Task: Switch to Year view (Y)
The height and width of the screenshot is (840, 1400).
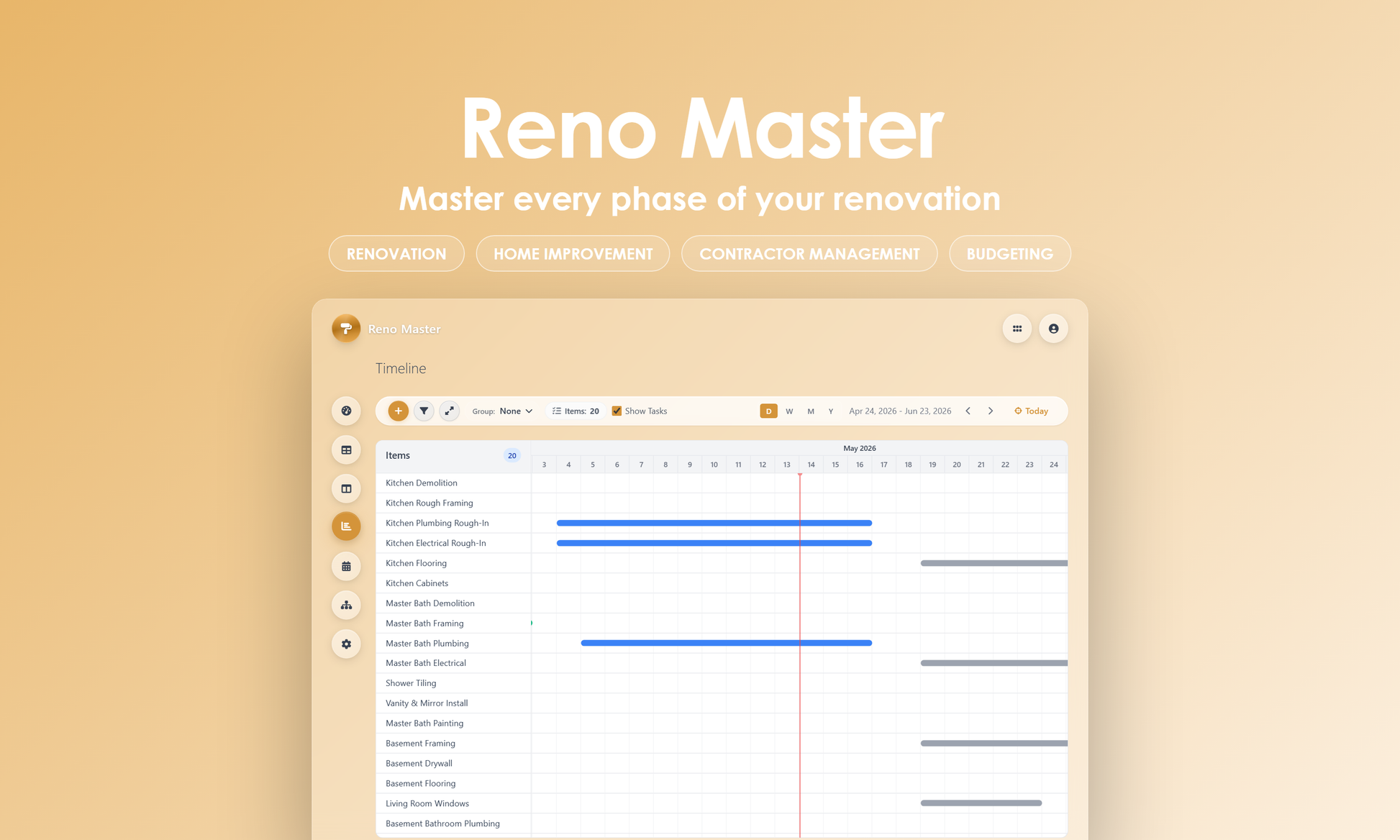Action: 831,411
